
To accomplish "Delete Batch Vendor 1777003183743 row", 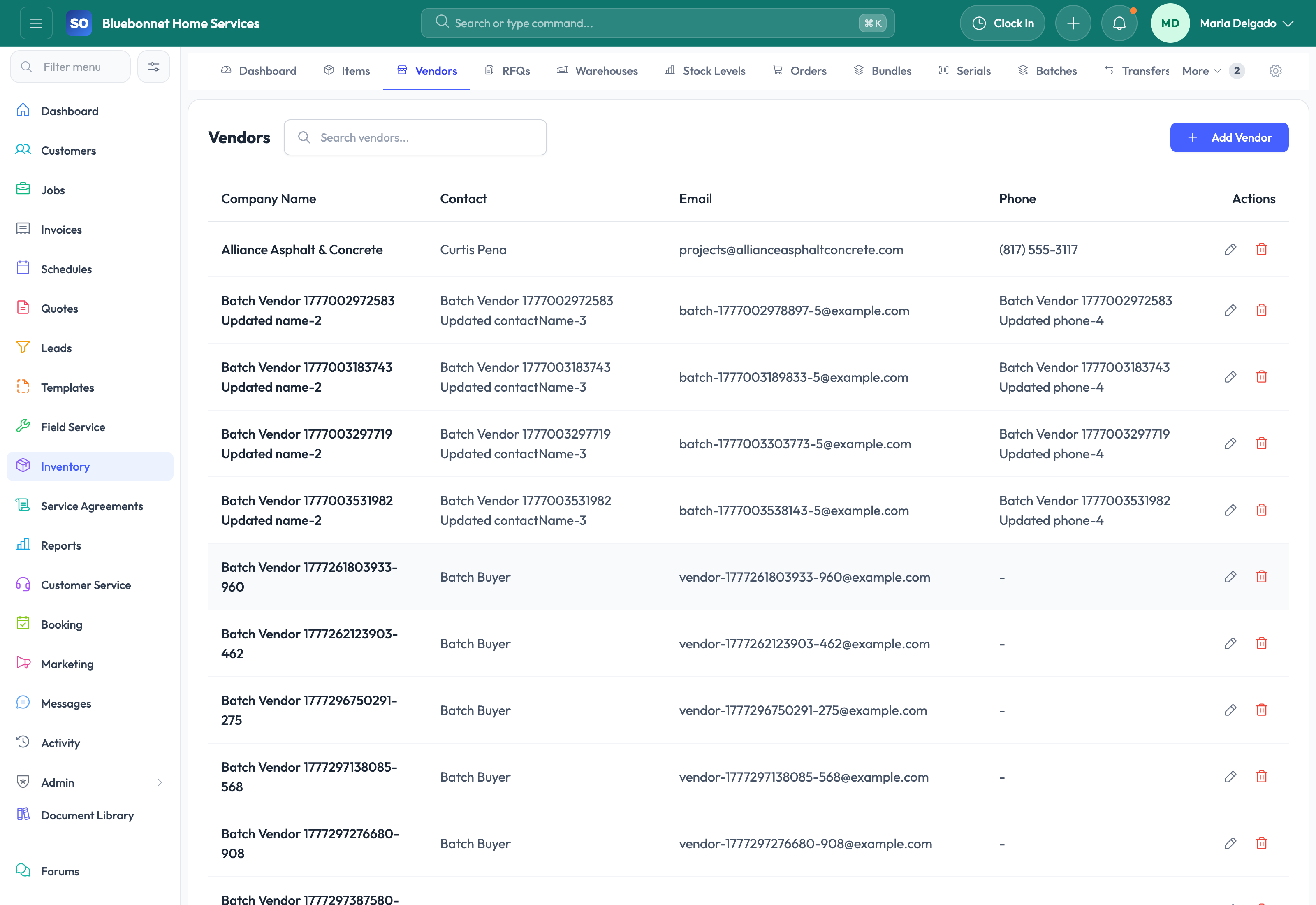I will (1261, 377).
